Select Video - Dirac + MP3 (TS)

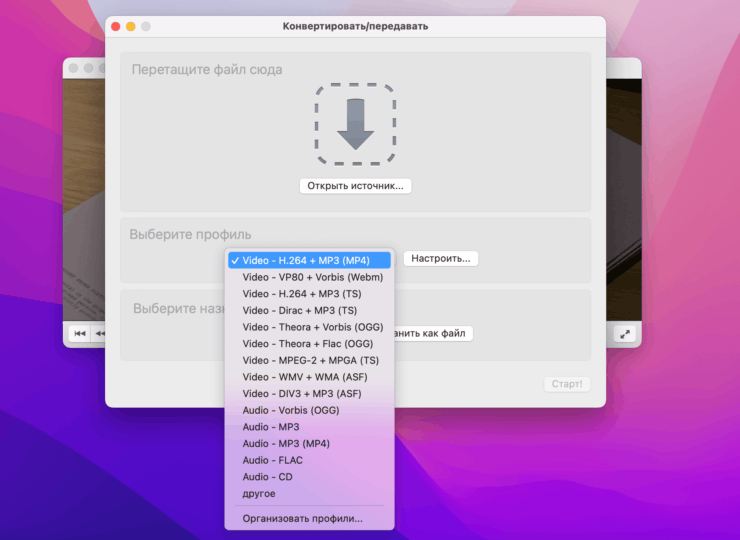[309, 311]
